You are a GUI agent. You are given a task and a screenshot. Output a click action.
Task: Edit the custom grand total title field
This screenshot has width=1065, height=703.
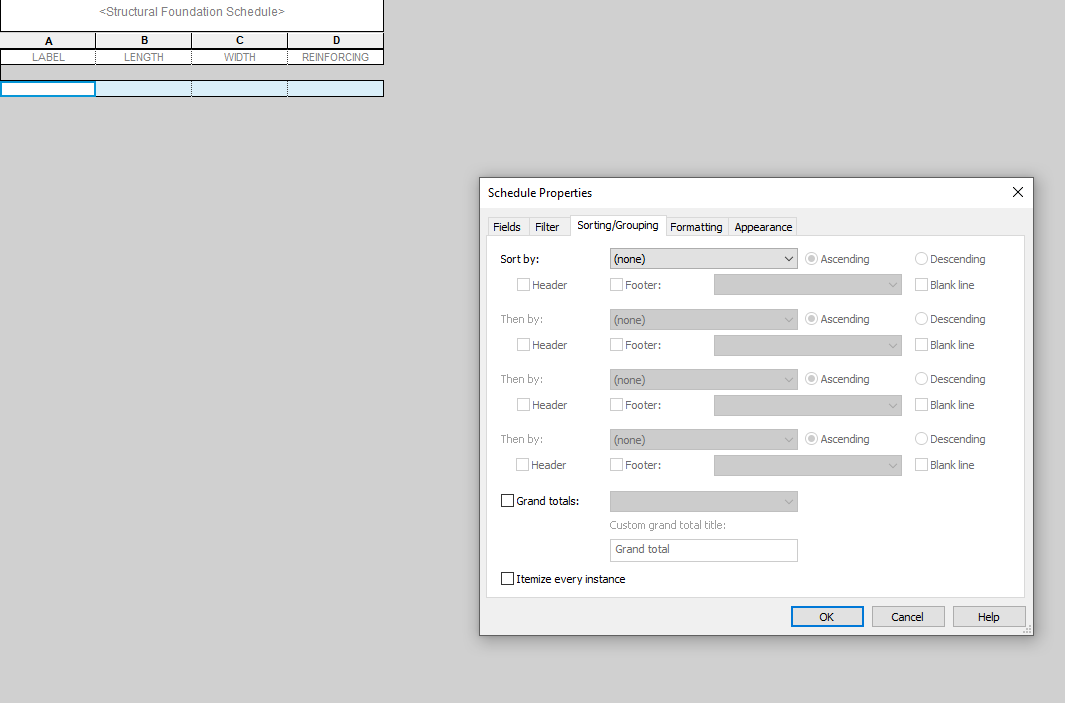pyautogui.click(x=703, y=550)
